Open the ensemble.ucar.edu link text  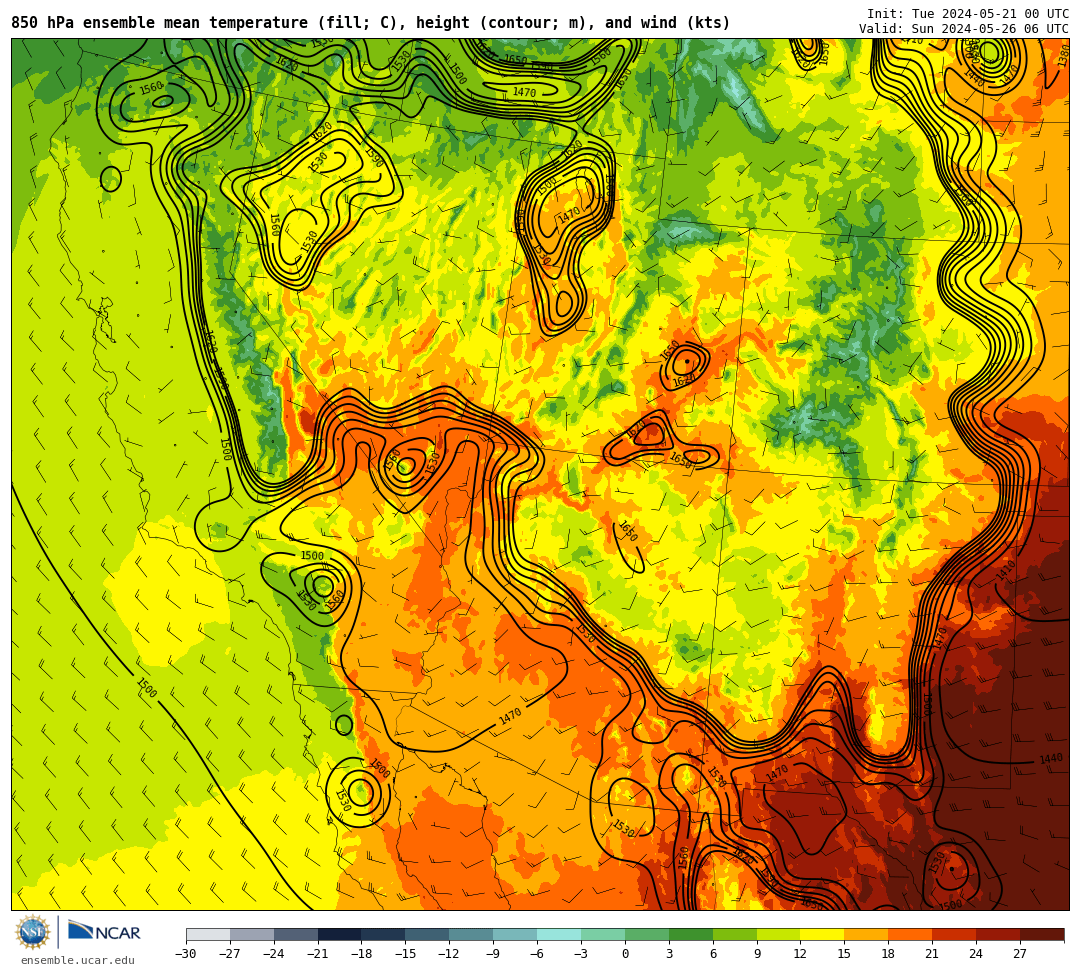tap(78, 960)
